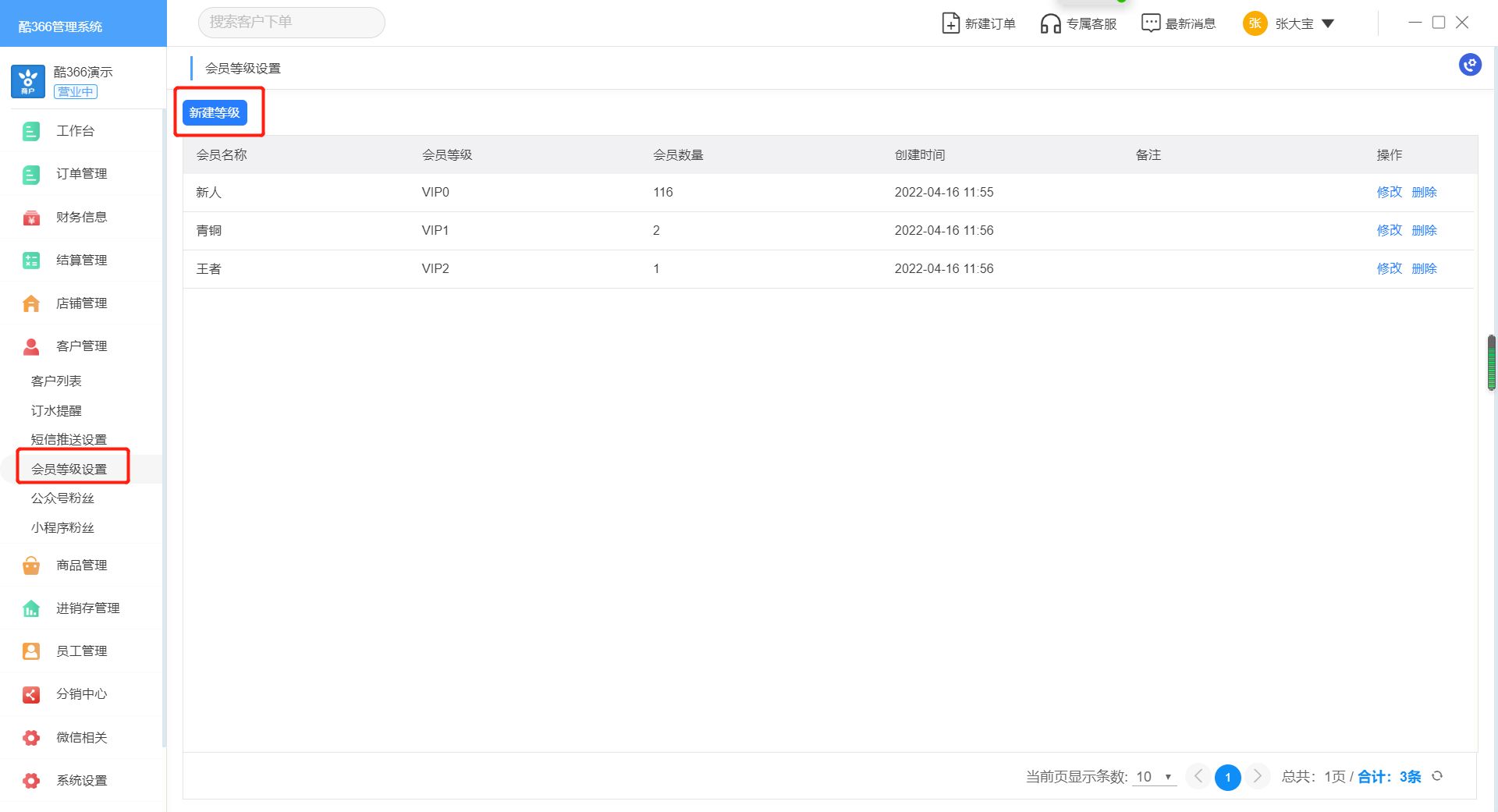
Task: Click the search customer order input field
Action: tap(291, 23)
